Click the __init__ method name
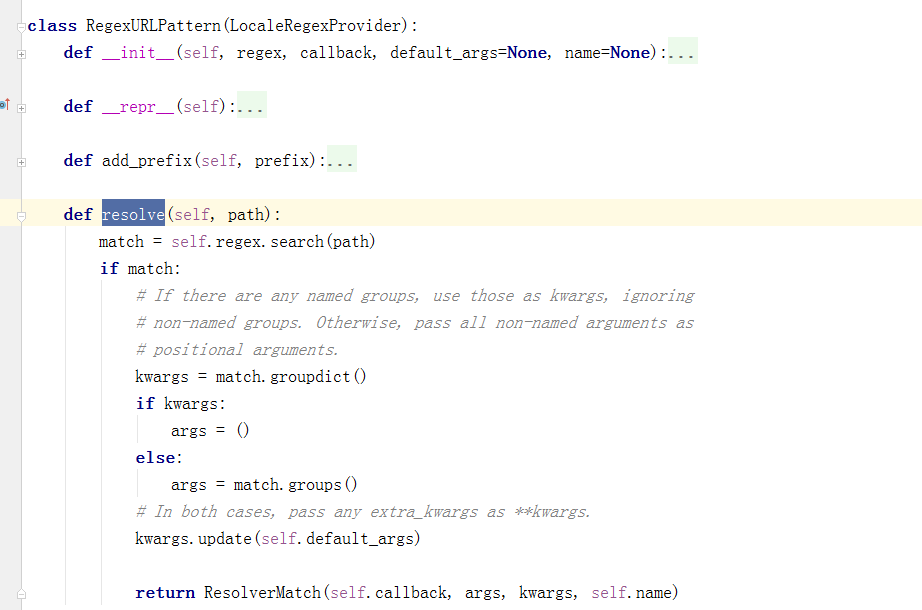 pos(138,52)
